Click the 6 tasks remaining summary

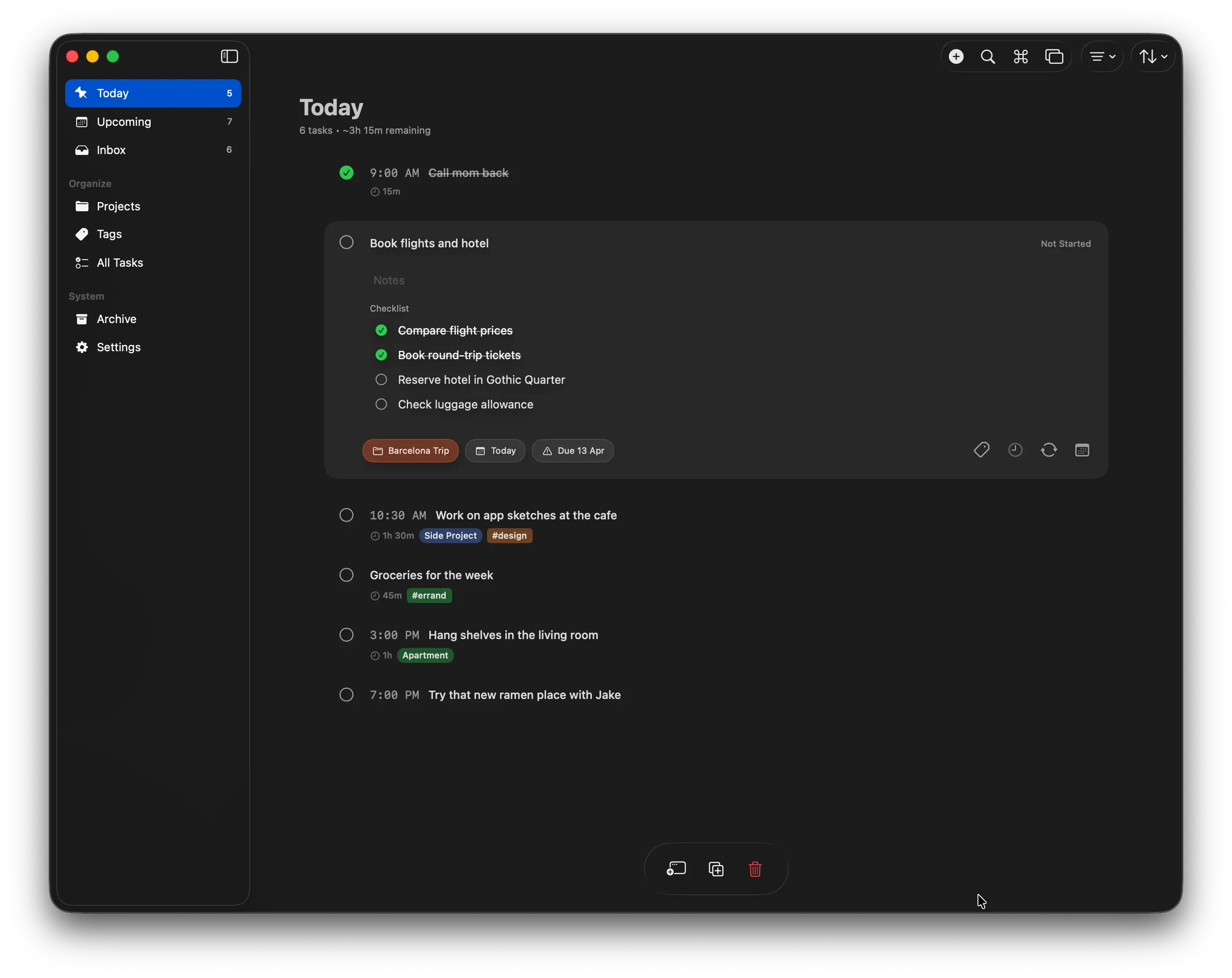click(365, 130)
